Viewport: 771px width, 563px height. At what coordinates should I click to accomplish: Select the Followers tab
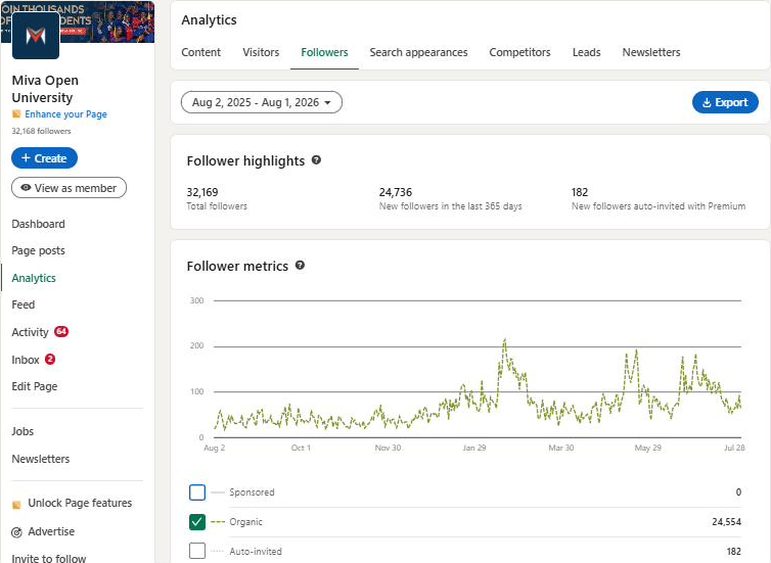pos(325,52)
